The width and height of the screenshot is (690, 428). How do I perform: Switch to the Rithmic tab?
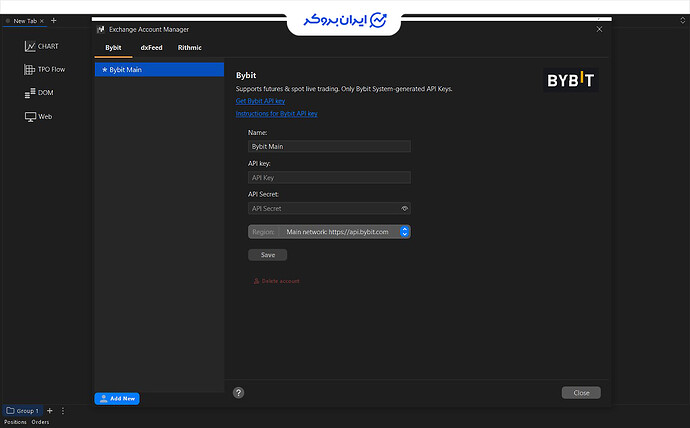pyautogui.click(x=190, y=48)
